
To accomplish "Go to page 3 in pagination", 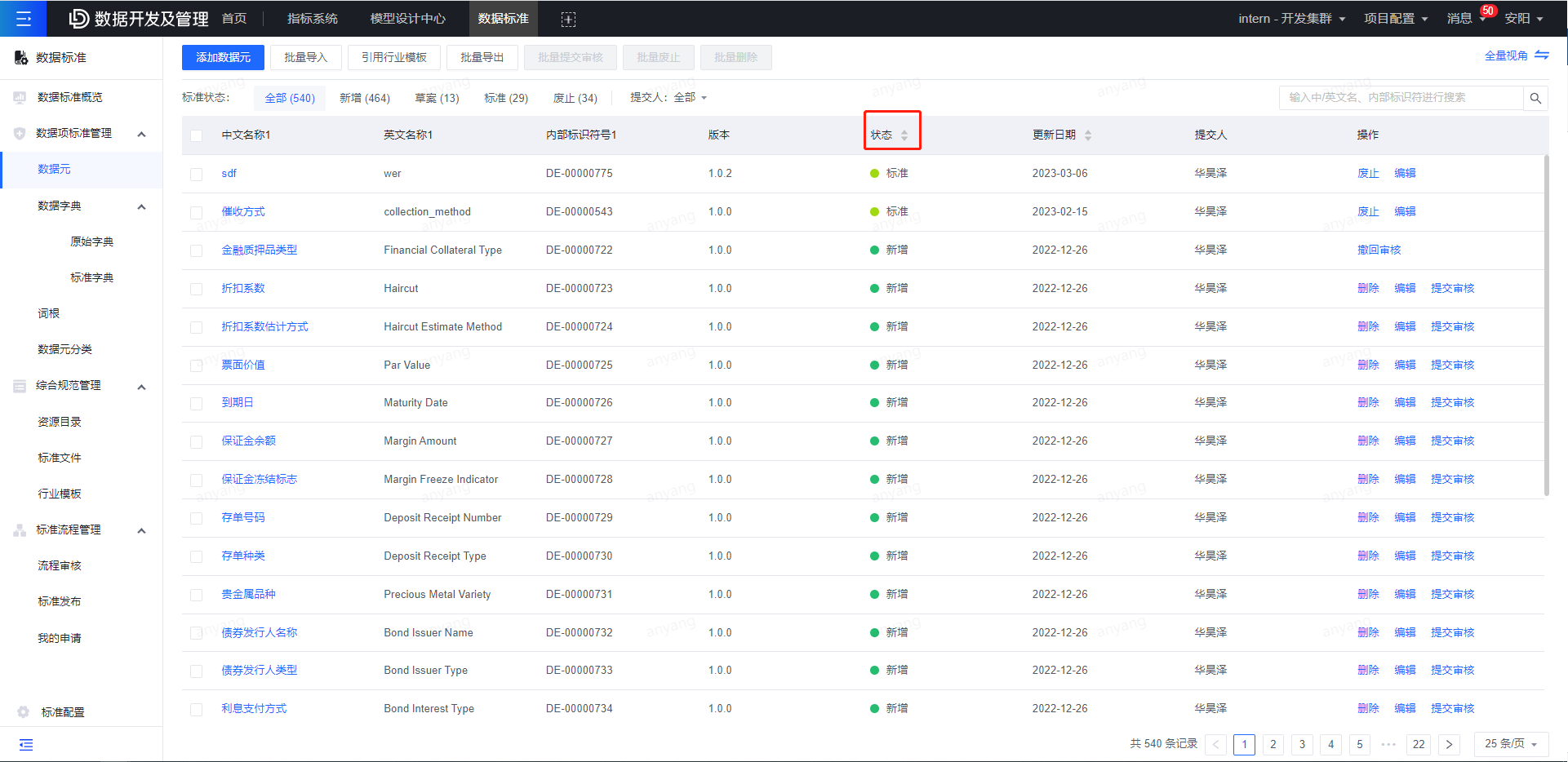I will [1302, 744].
